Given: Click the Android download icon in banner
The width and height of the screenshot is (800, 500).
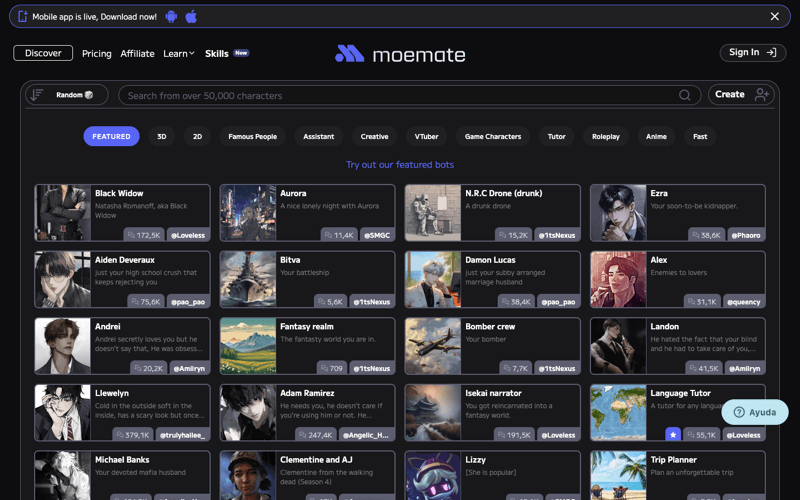Looking at the screenshot, I should tap(172, 17).
